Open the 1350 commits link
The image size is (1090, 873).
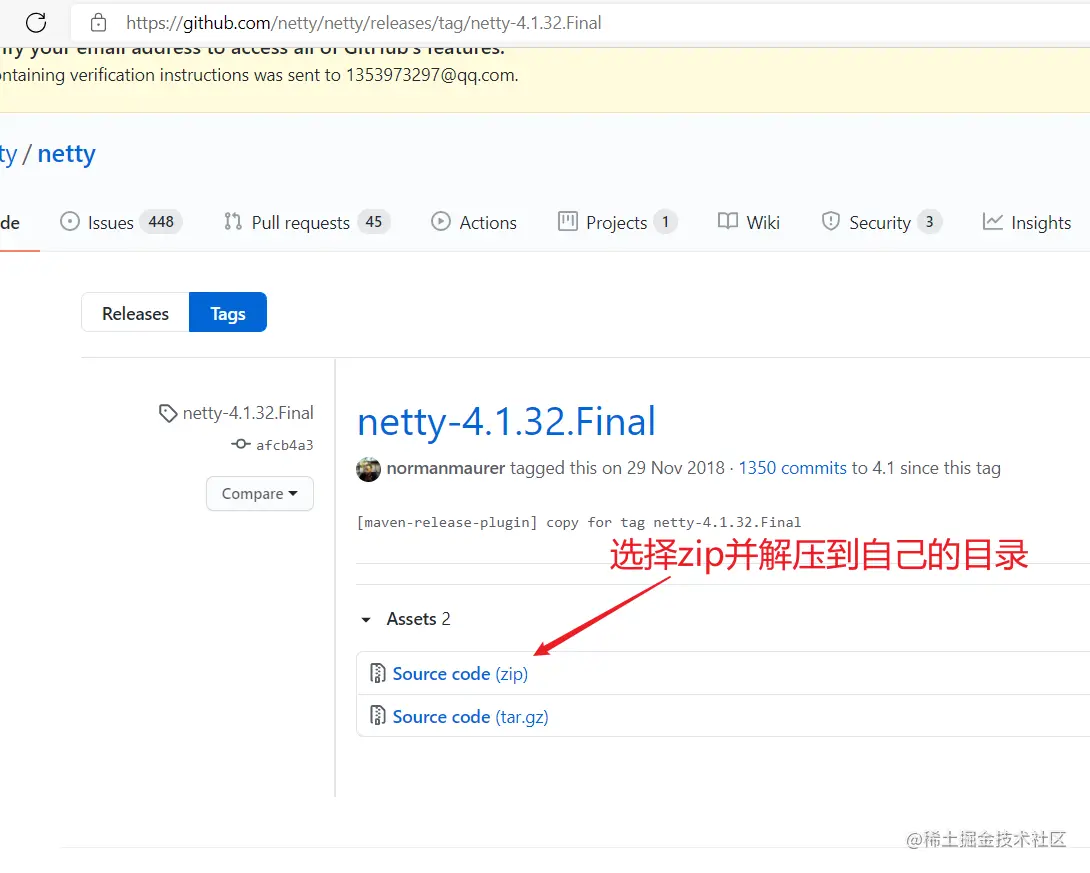[792, 467]
